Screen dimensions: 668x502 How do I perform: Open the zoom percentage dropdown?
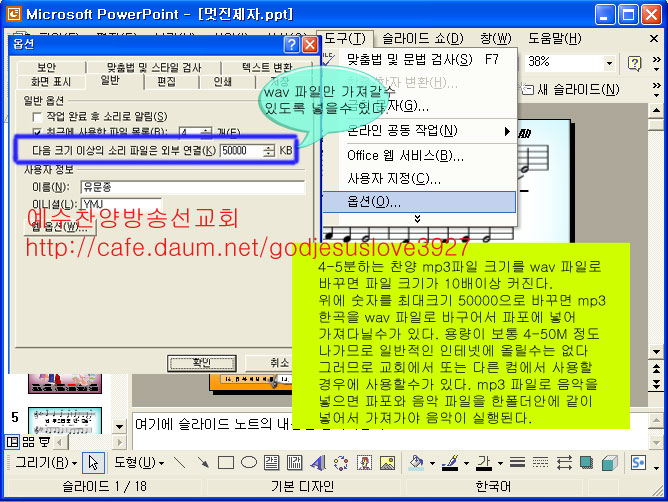tap(609, 63)
